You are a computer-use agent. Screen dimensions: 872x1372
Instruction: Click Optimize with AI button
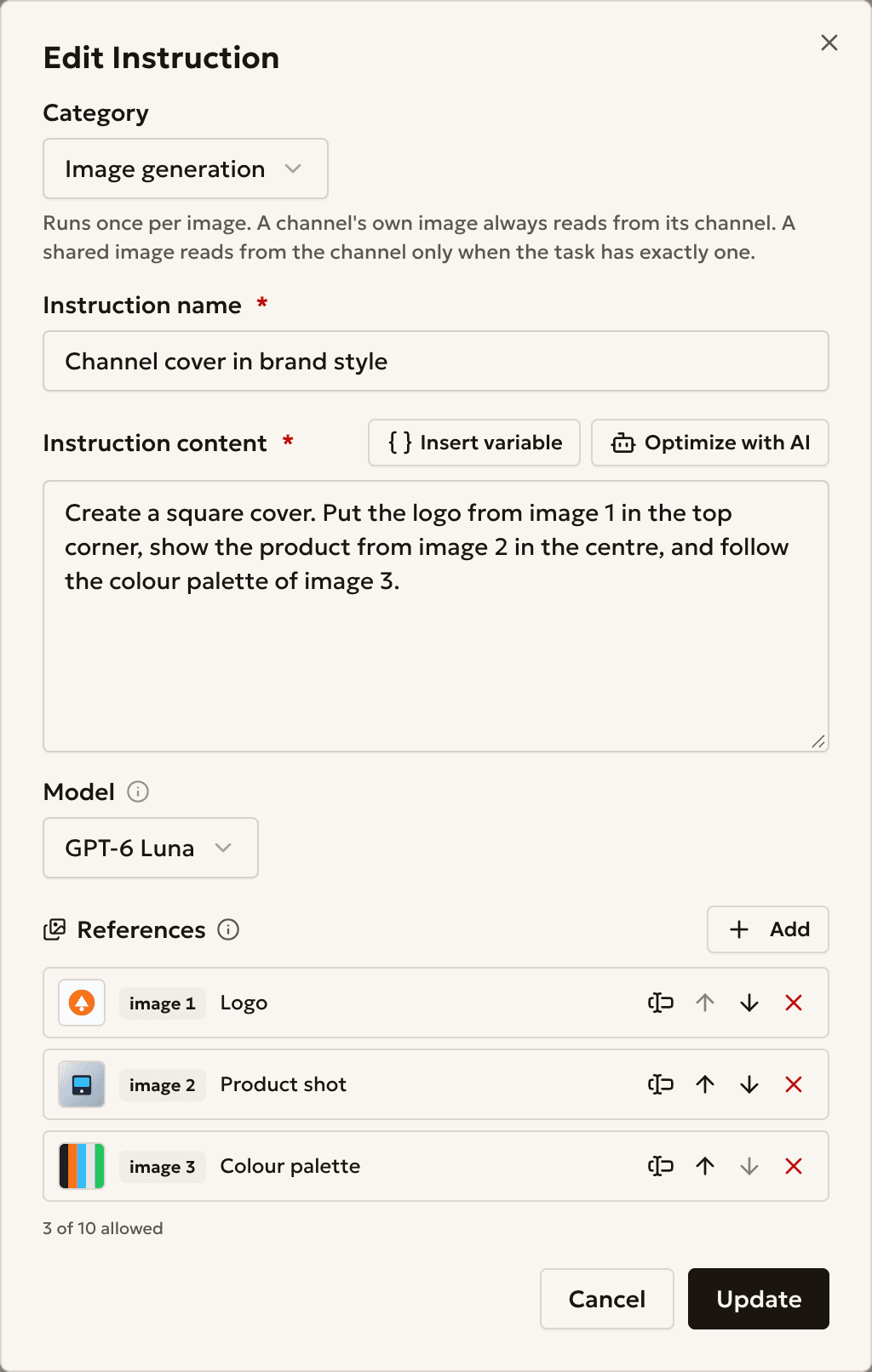click(710, 443)
